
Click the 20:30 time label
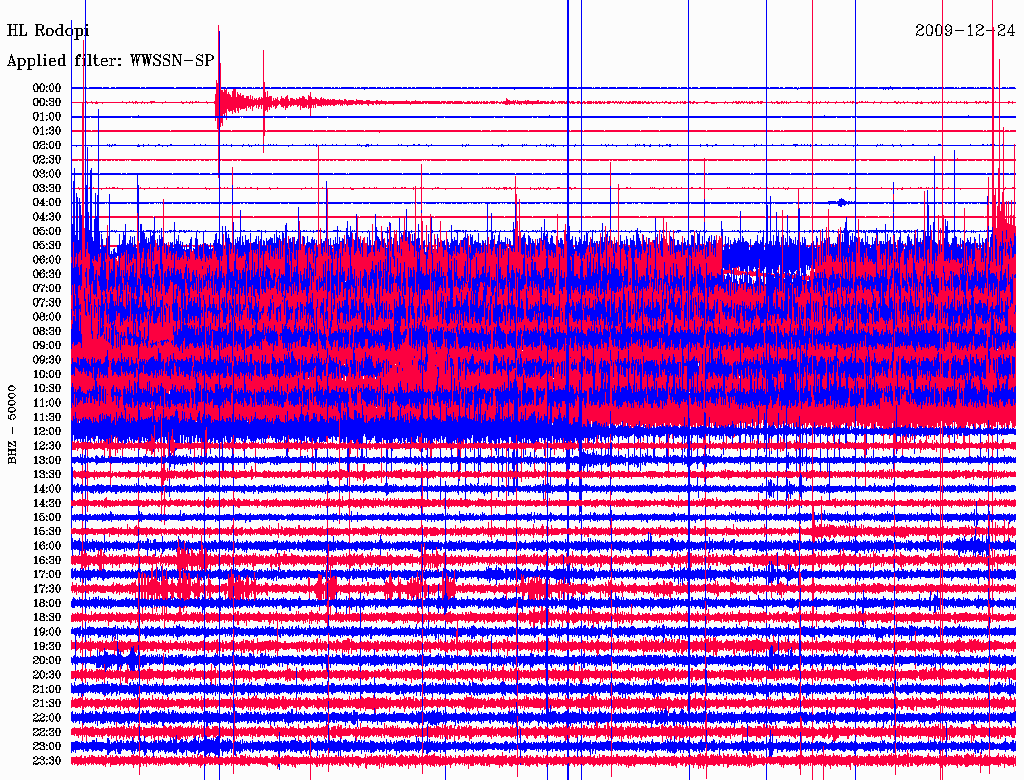coord(47,675)
